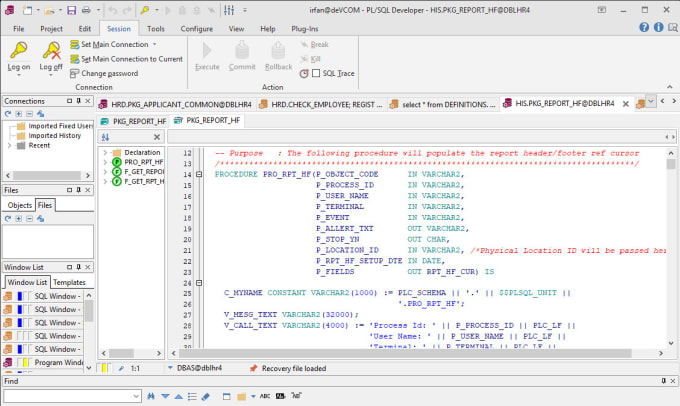Switch to the Configure ribbon tab
Image resolution: width=680 pixels, height=406 pixels.
pos(196,29)
